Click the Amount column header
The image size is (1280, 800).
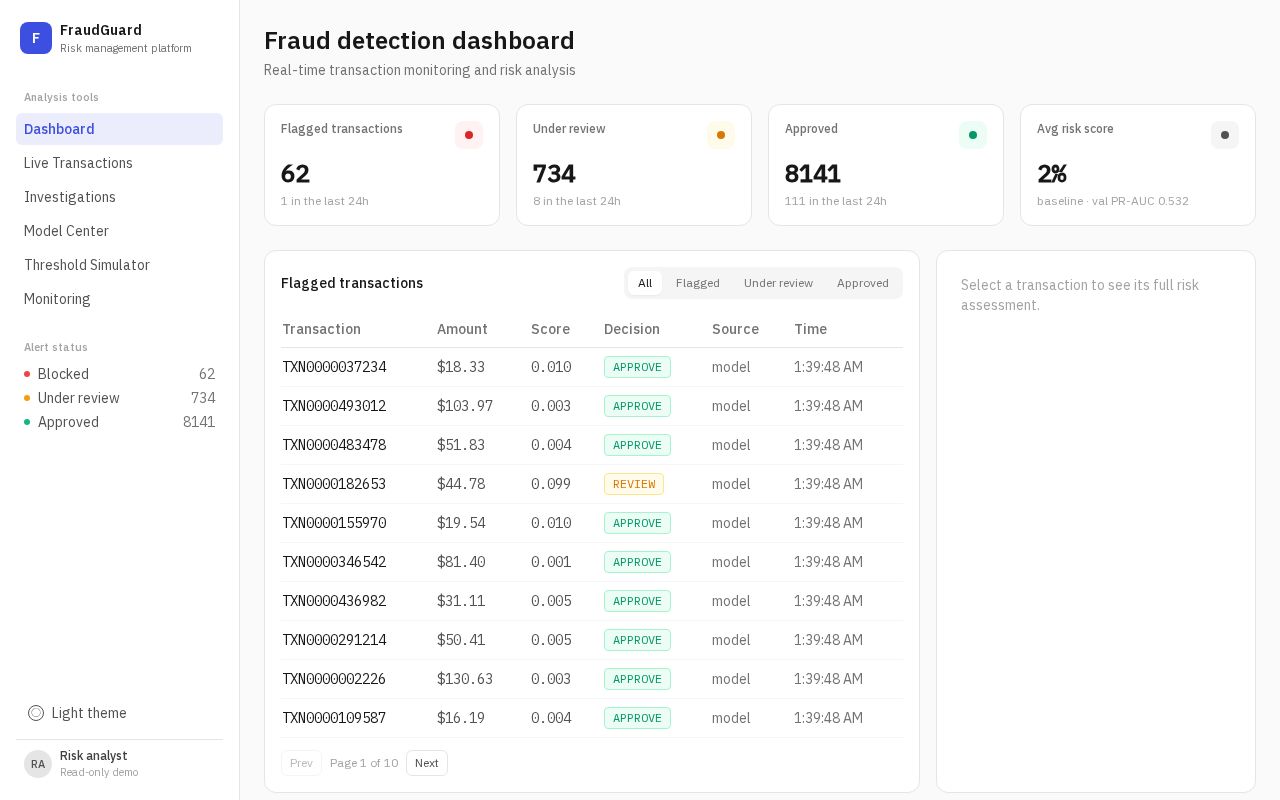pyautogui.click(x=462, y=329)
